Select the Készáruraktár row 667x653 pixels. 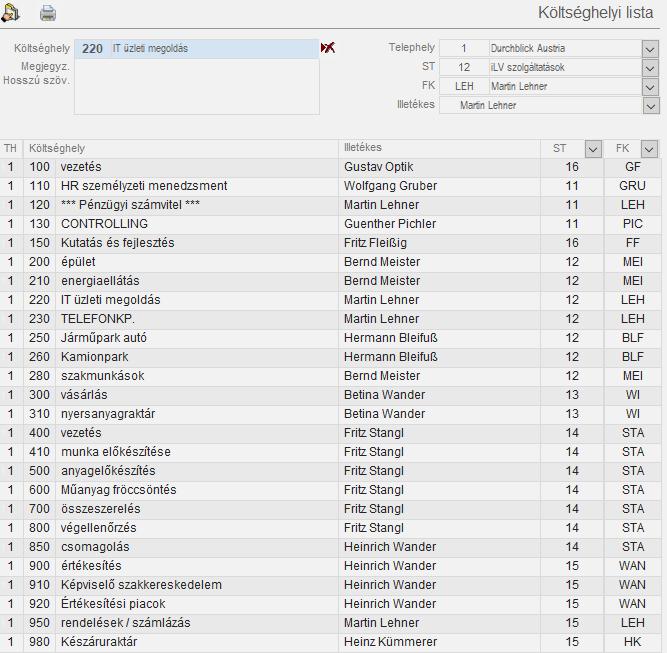pyautogui.click(x=330, y=642)
